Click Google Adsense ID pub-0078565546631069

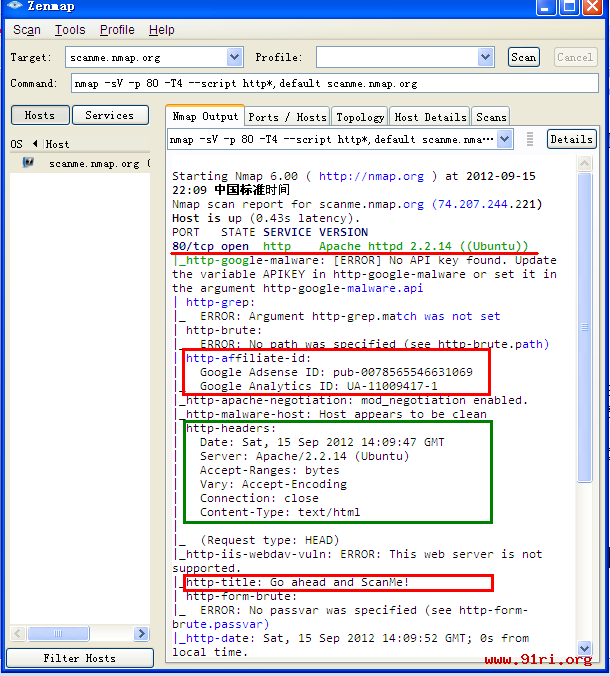pos(336,372)
